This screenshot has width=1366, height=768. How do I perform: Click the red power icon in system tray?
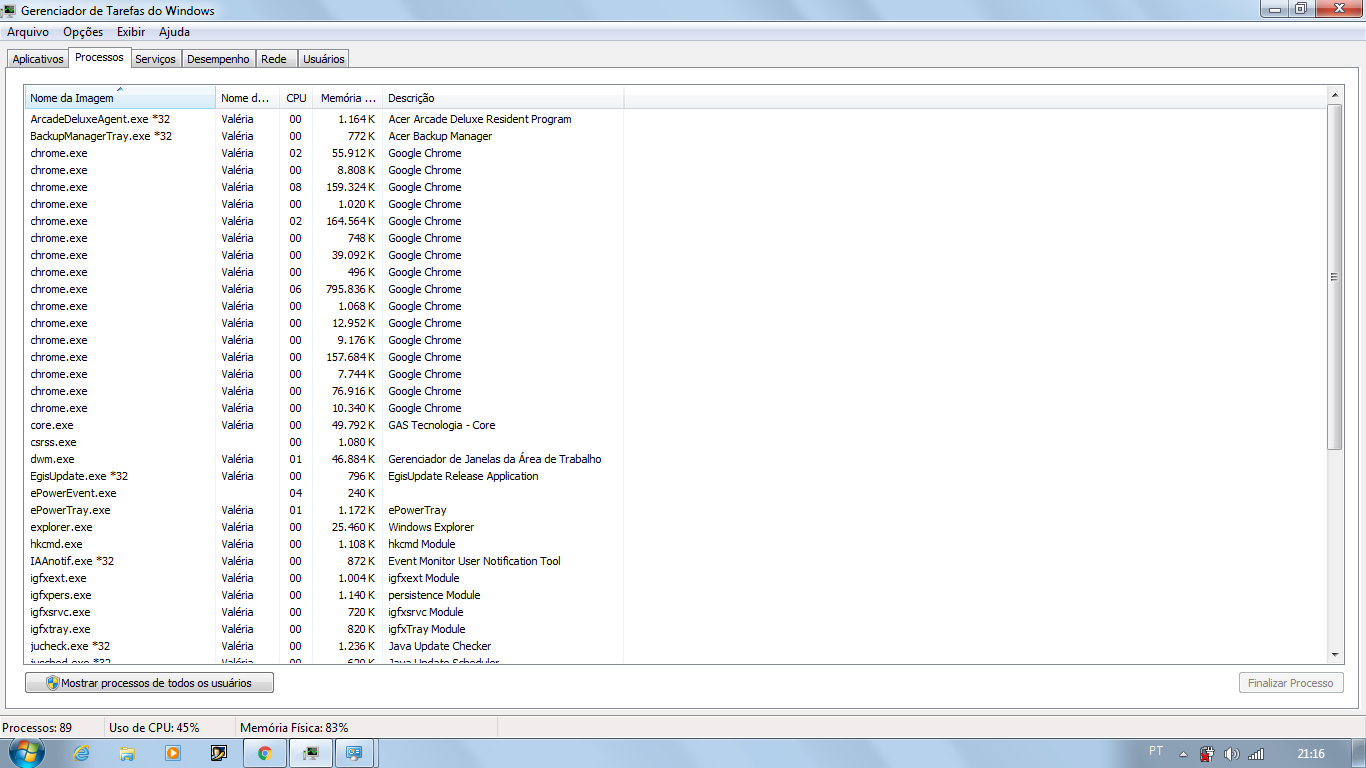click(1207, 754)
